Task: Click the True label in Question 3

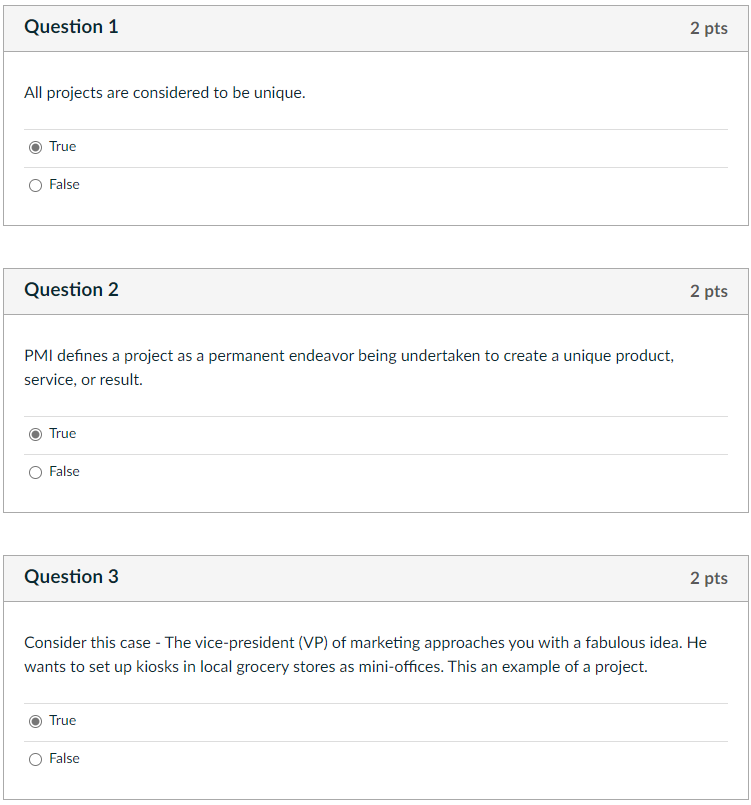Action: 61,720
